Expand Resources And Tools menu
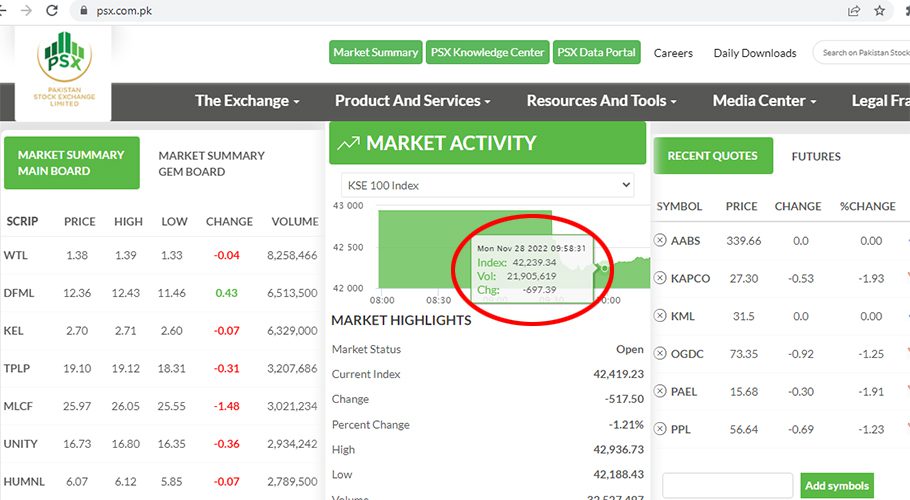 click(602, 101)
